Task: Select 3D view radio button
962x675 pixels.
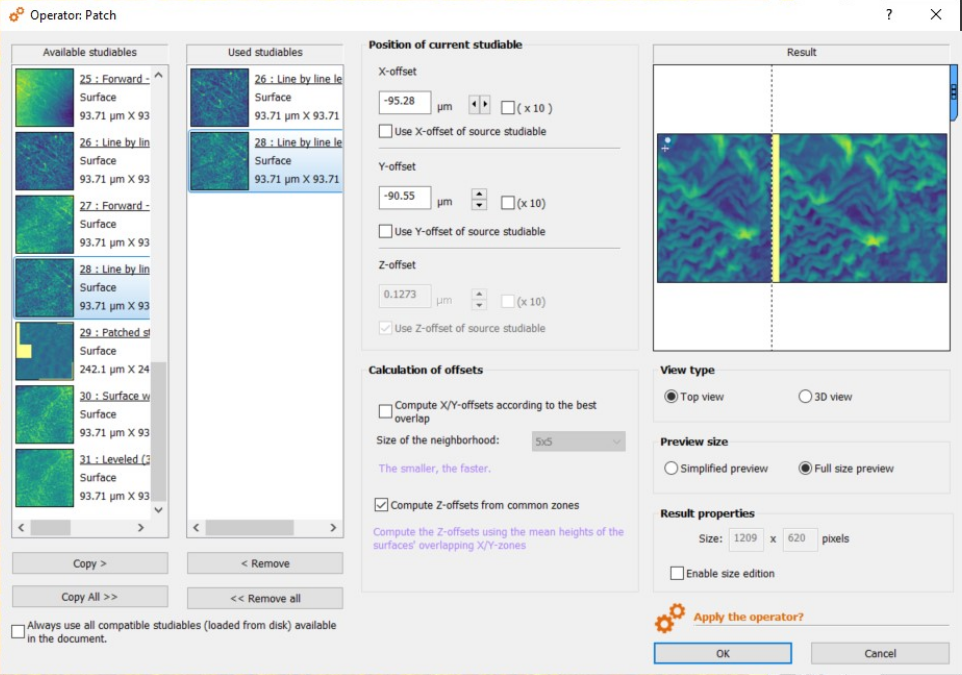Action: (805, 396)
